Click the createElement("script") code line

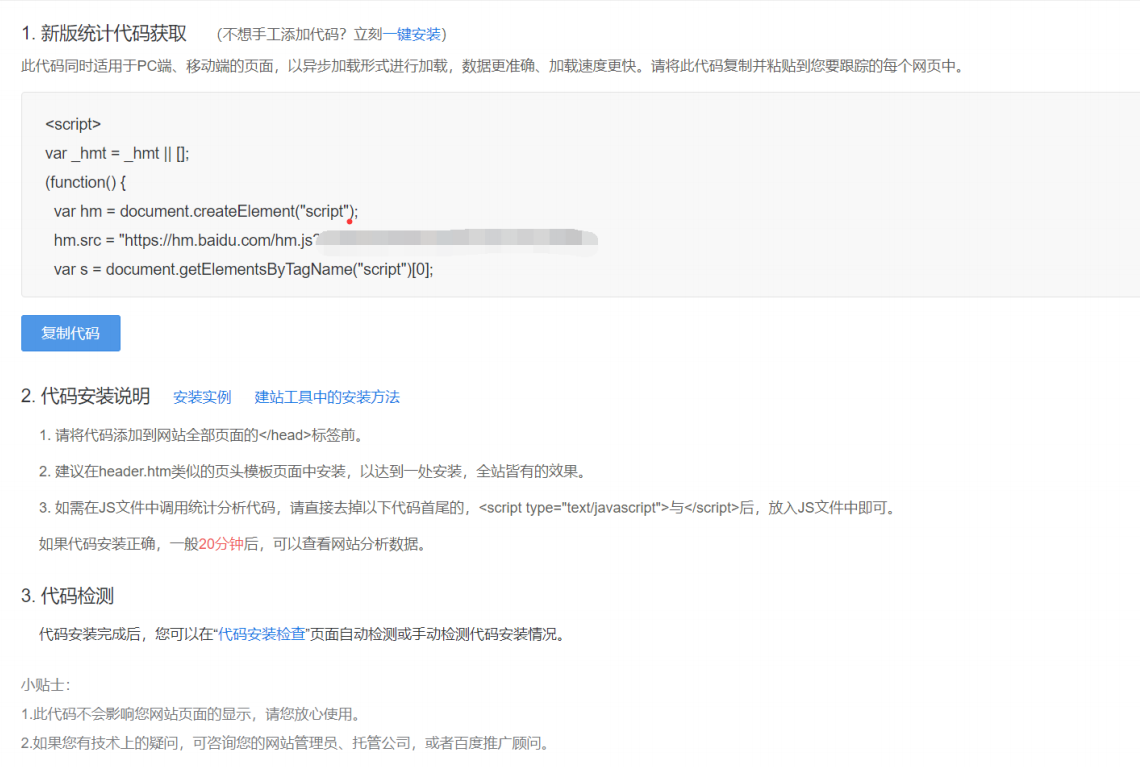(x=206, y=212)
